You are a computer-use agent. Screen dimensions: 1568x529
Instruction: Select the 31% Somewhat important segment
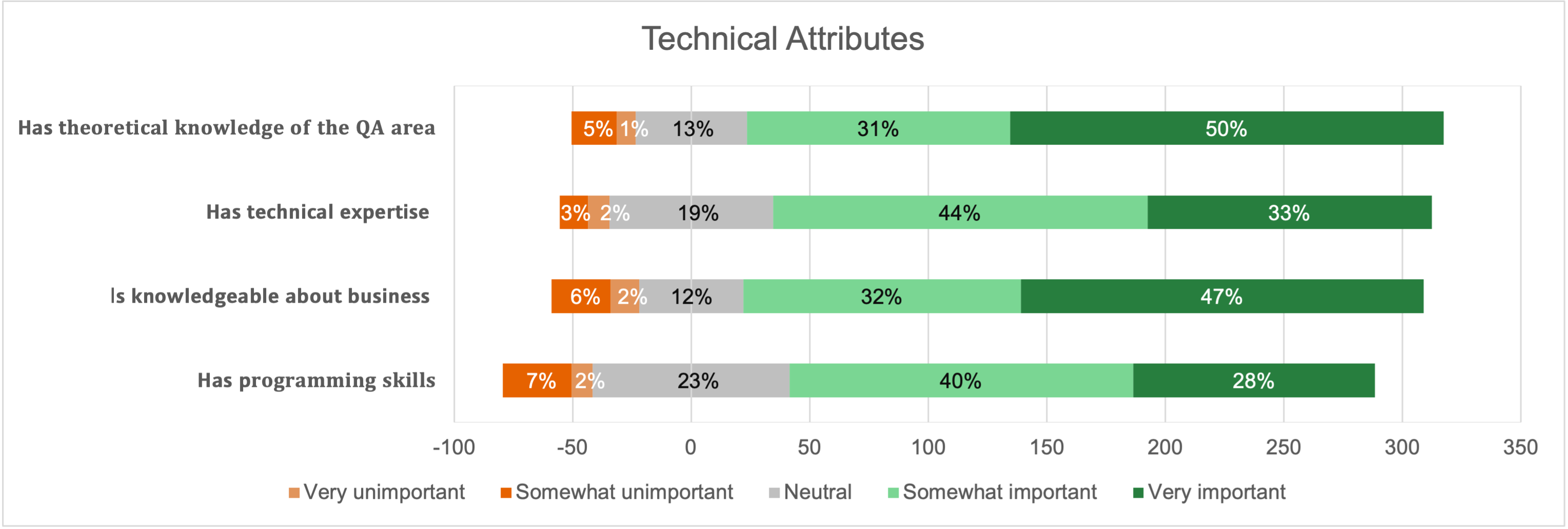[878, 128]
